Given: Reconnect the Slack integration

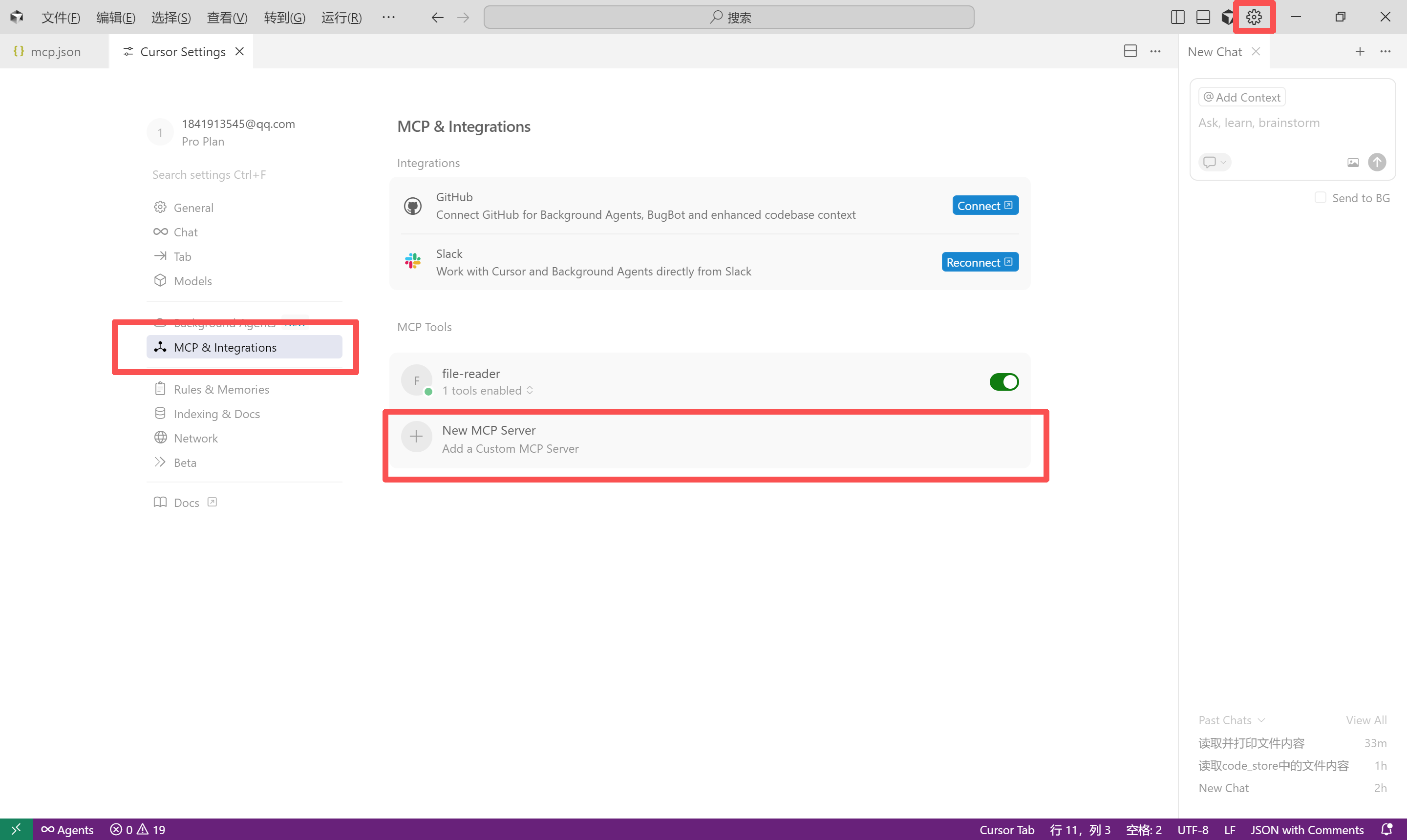Looking at the screenshot, I should coord(980,262).
